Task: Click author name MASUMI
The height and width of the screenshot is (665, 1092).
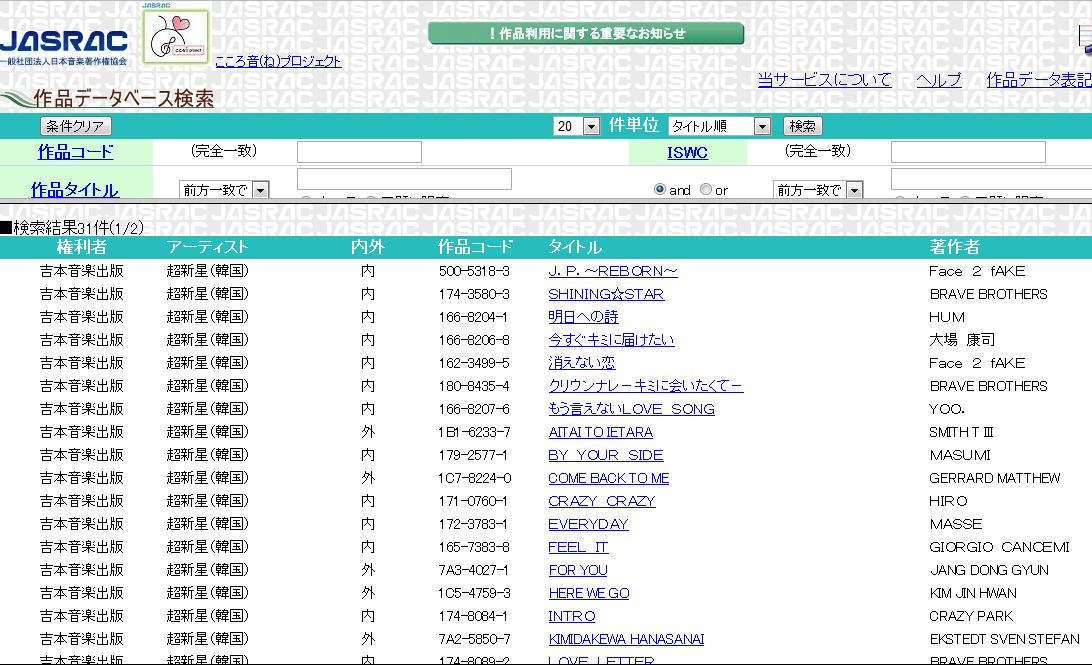Action: click(960, 455)
